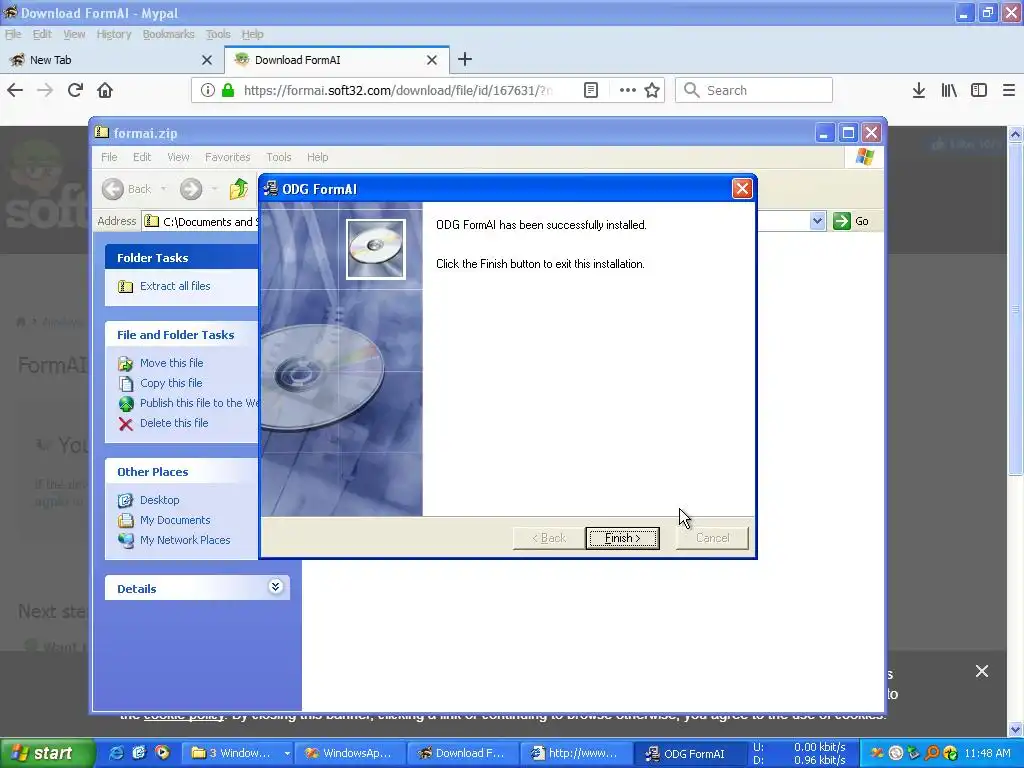
Task: Show site information icon in address bar
Action: tap(207, 90)
